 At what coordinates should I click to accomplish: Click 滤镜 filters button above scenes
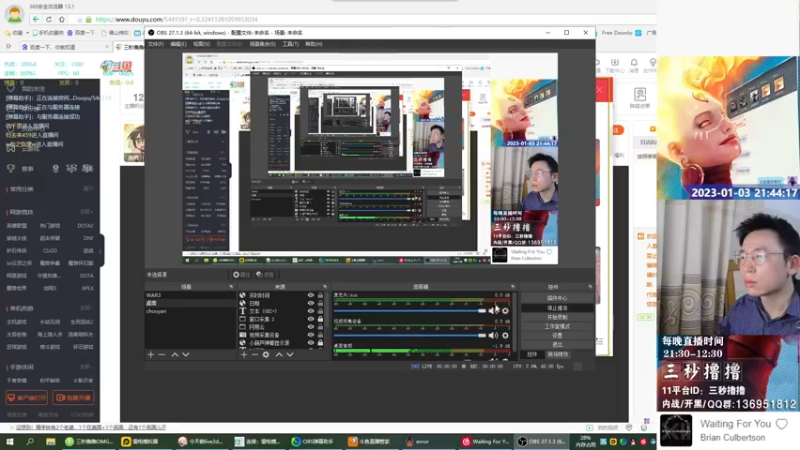pos(265,274)
